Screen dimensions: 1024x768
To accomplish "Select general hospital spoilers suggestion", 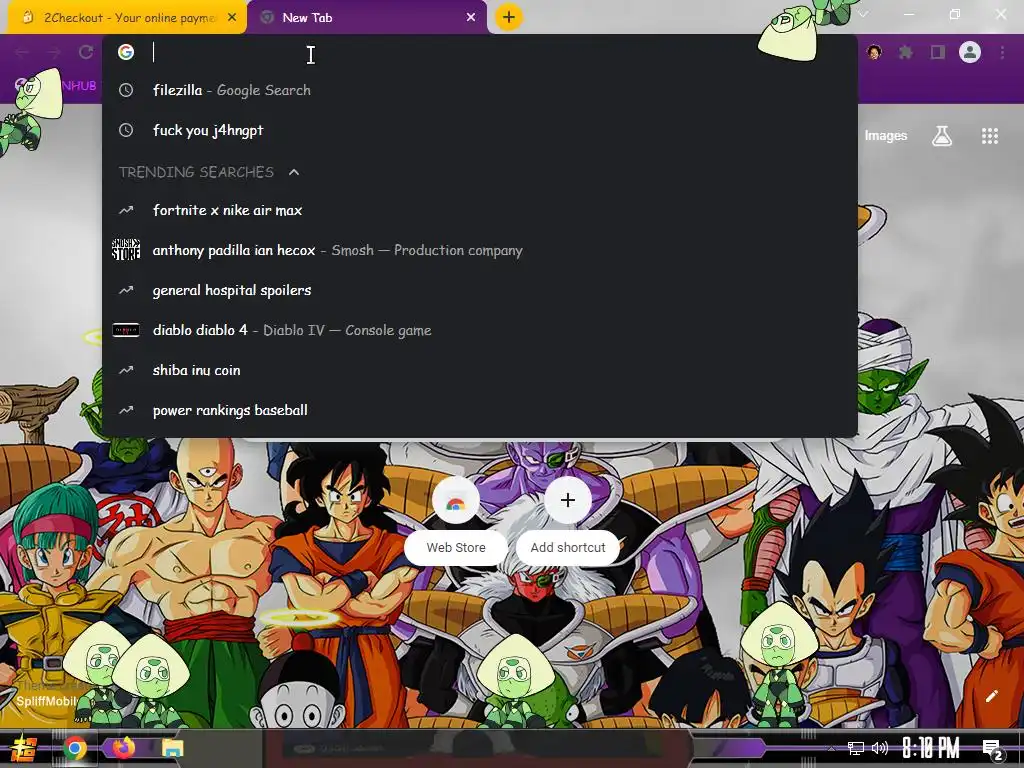I will click(480, 290).
